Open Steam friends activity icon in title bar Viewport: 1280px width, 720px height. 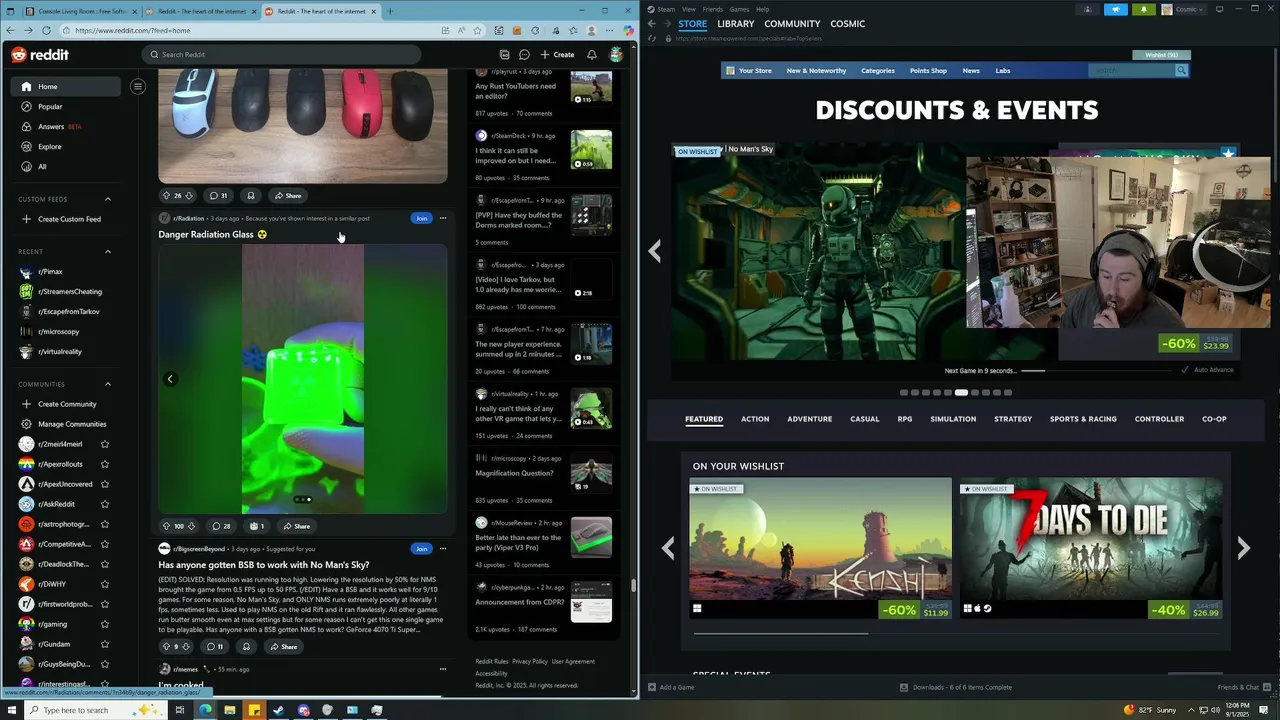(1088, 9)
